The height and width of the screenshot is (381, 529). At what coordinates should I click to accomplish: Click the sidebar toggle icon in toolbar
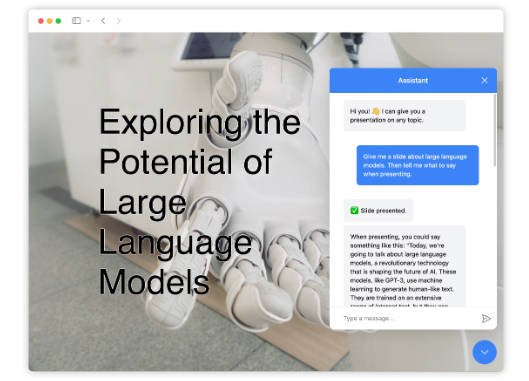point(76,21)
